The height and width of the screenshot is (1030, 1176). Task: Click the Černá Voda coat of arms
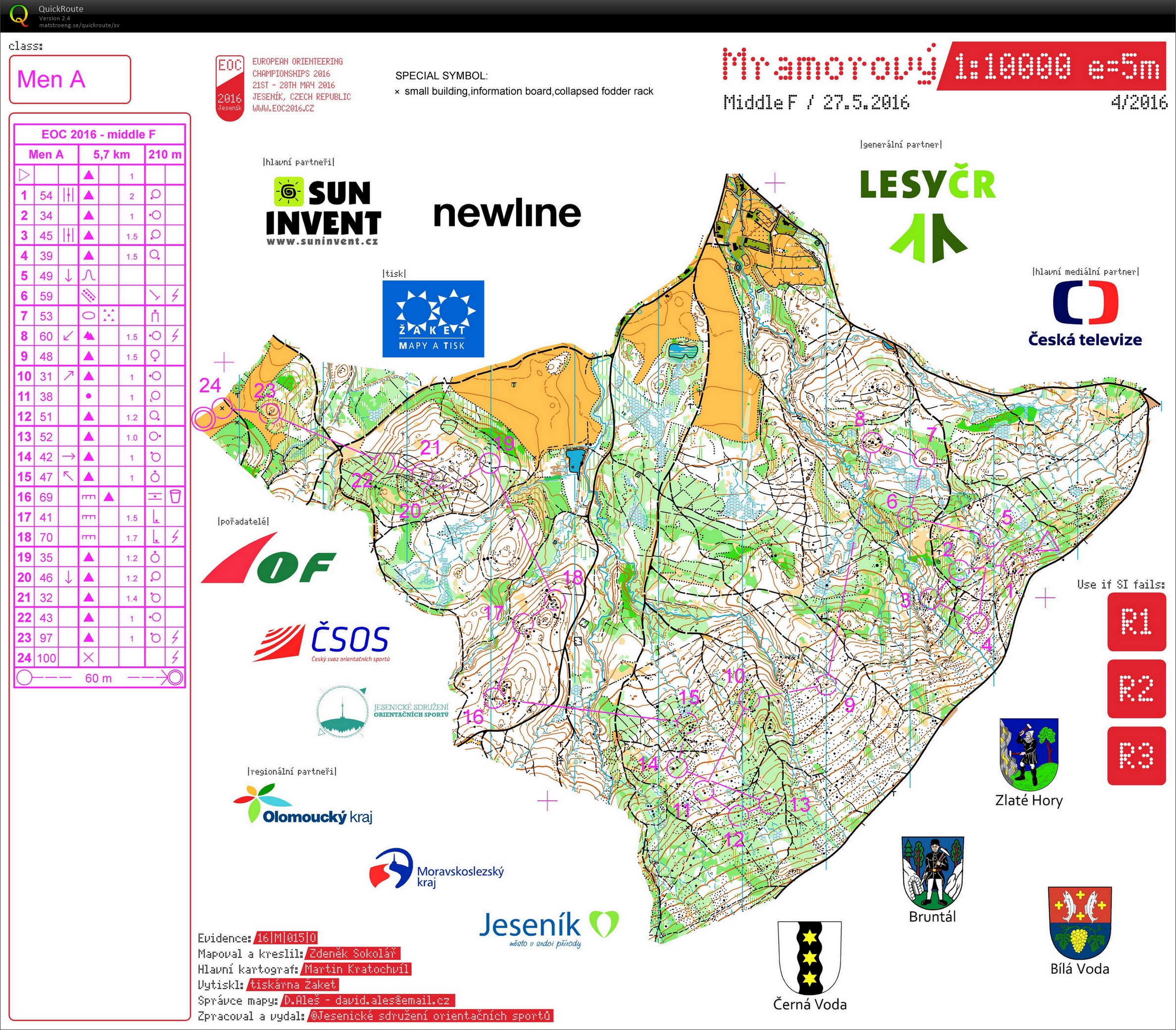click(810, 958)
